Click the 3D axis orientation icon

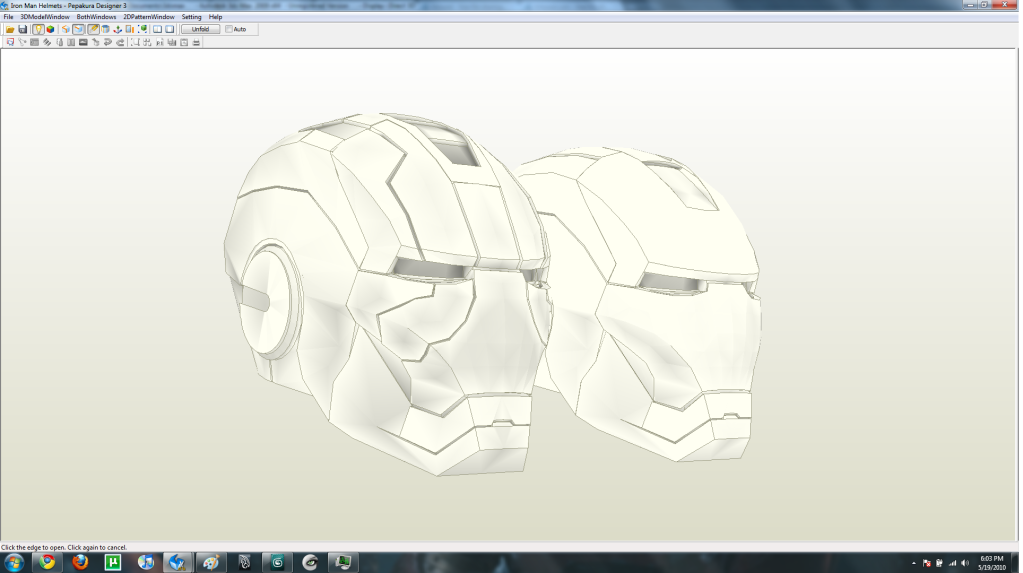(x=117, y=29)
